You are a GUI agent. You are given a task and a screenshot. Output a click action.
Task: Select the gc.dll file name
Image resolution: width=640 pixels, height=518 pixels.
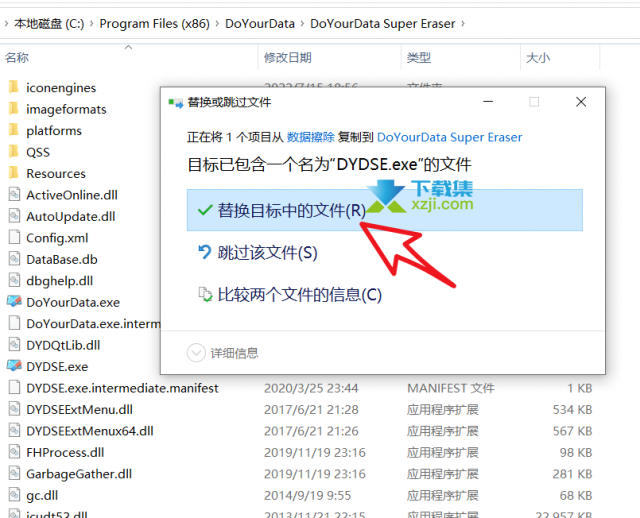pos(42,495)
